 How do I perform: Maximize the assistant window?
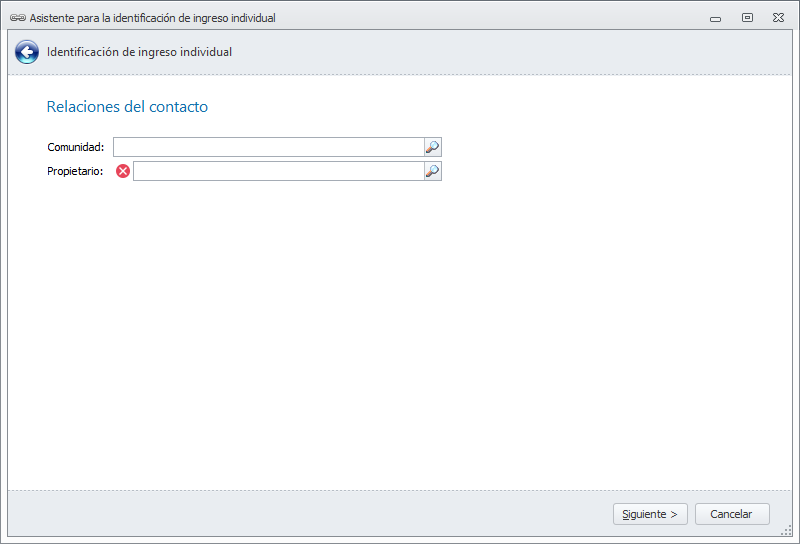tap(747, 18)
